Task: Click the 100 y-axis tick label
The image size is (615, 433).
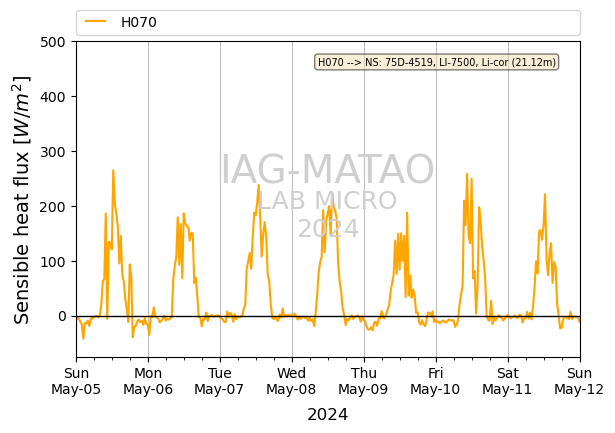Action: pyautogui.click(x=53, y=262)
